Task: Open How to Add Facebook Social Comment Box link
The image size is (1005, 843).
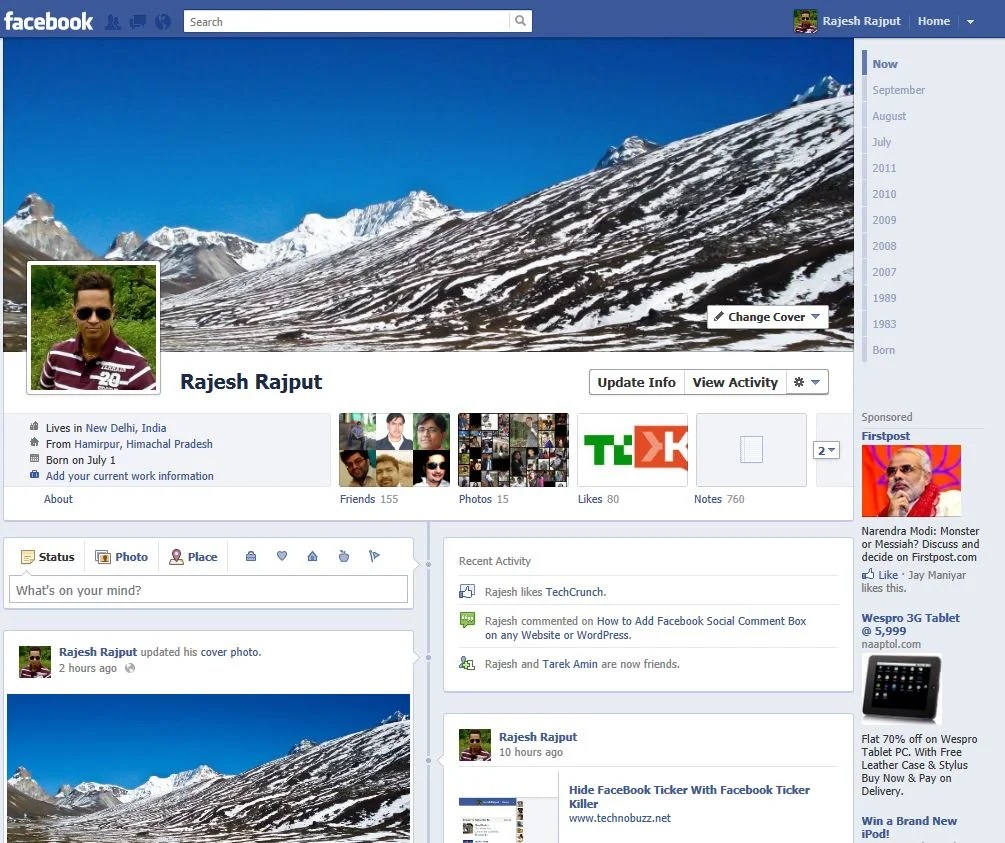Action: click(646, 628)
